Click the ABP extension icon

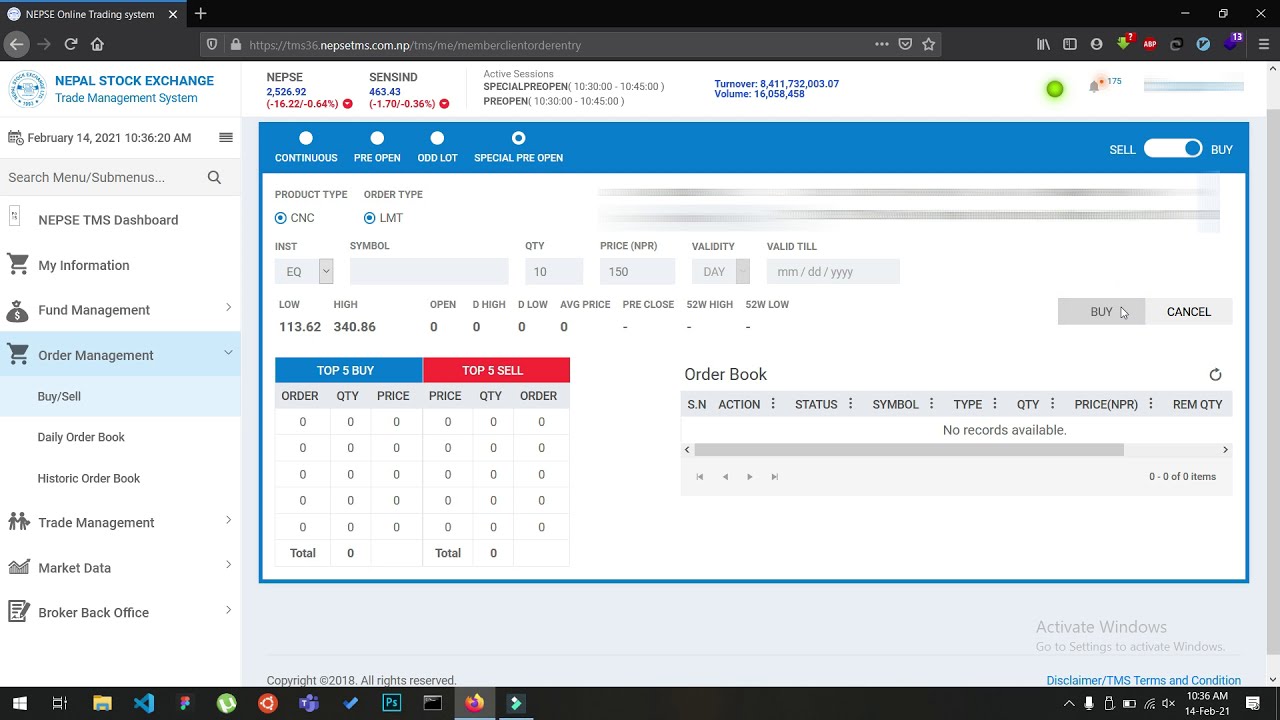click(1150, 44)
